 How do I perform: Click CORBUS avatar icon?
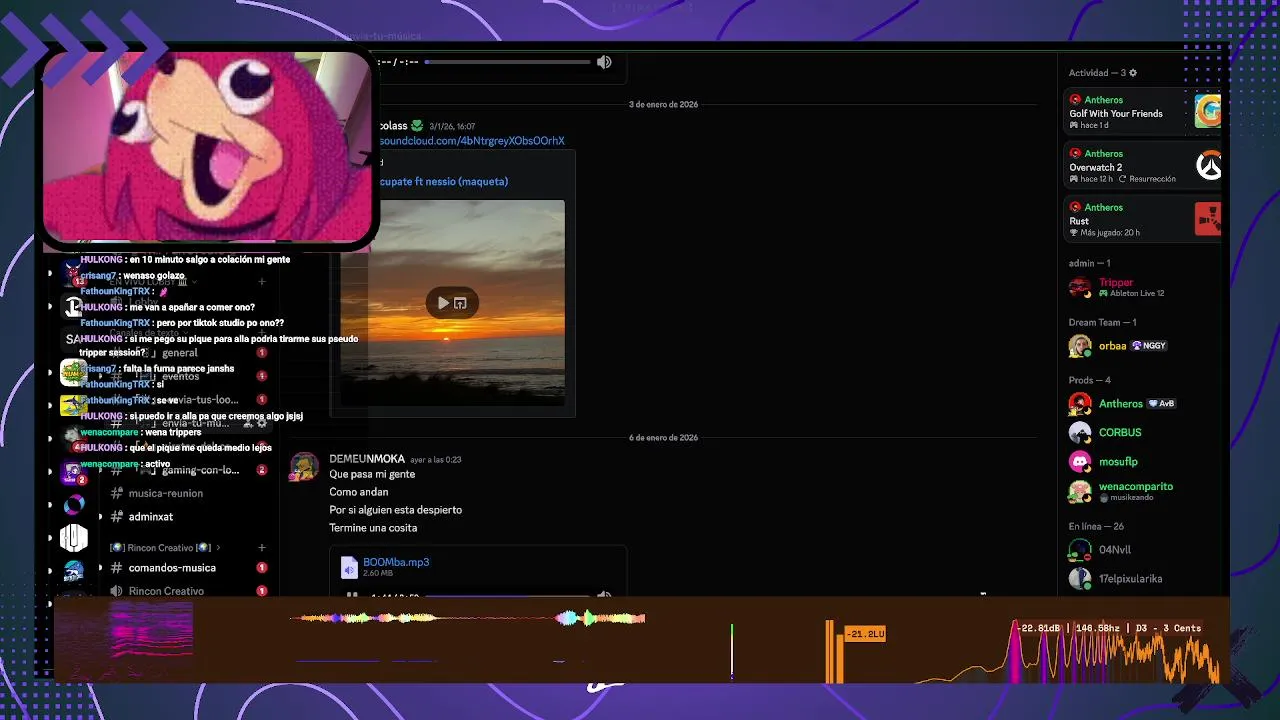tap(1079, 433)
